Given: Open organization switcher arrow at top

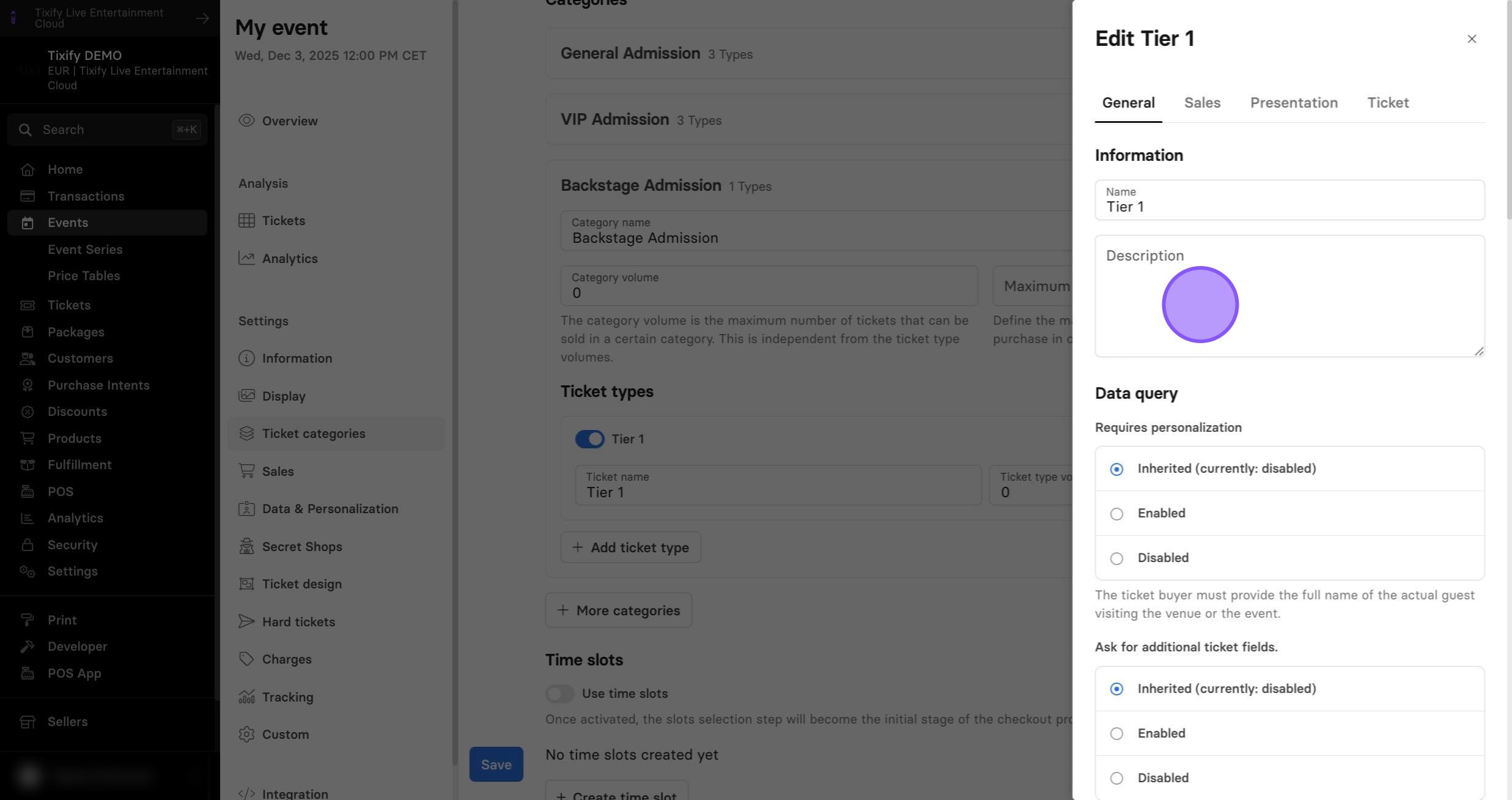Looking at the screenshot, I should pos(202,18).
